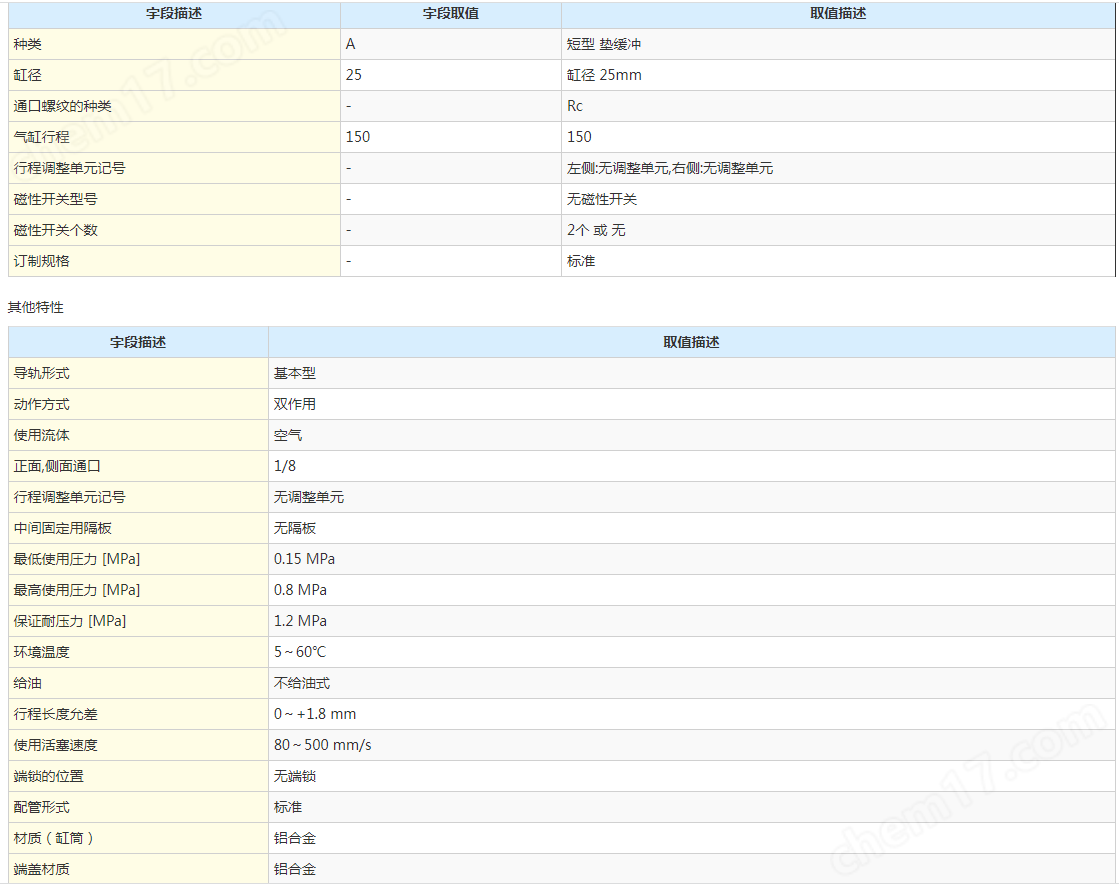Click the 订制规格 field label

coord(42,262)
